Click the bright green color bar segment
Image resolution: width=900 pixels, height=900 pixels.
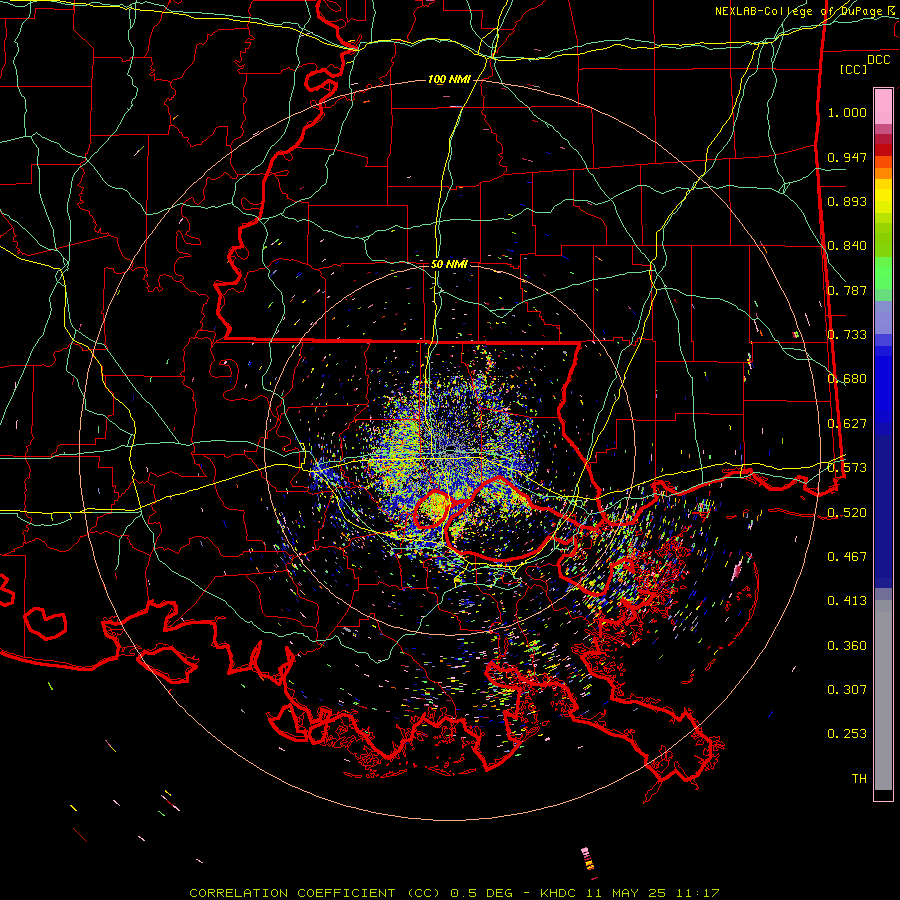click(x=883, y=272)
